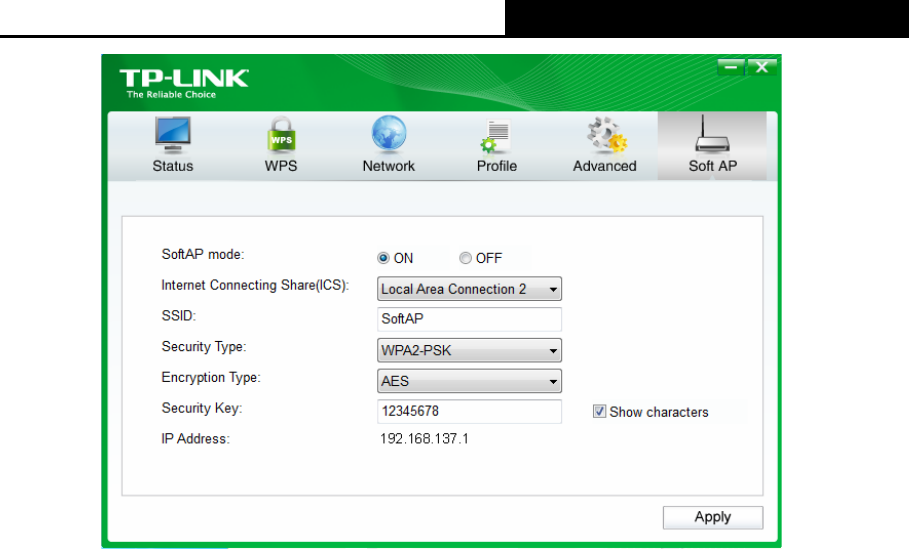The image size is (909, 549).
Task: Click the "Security Type:" label
Action: (203, 347)
